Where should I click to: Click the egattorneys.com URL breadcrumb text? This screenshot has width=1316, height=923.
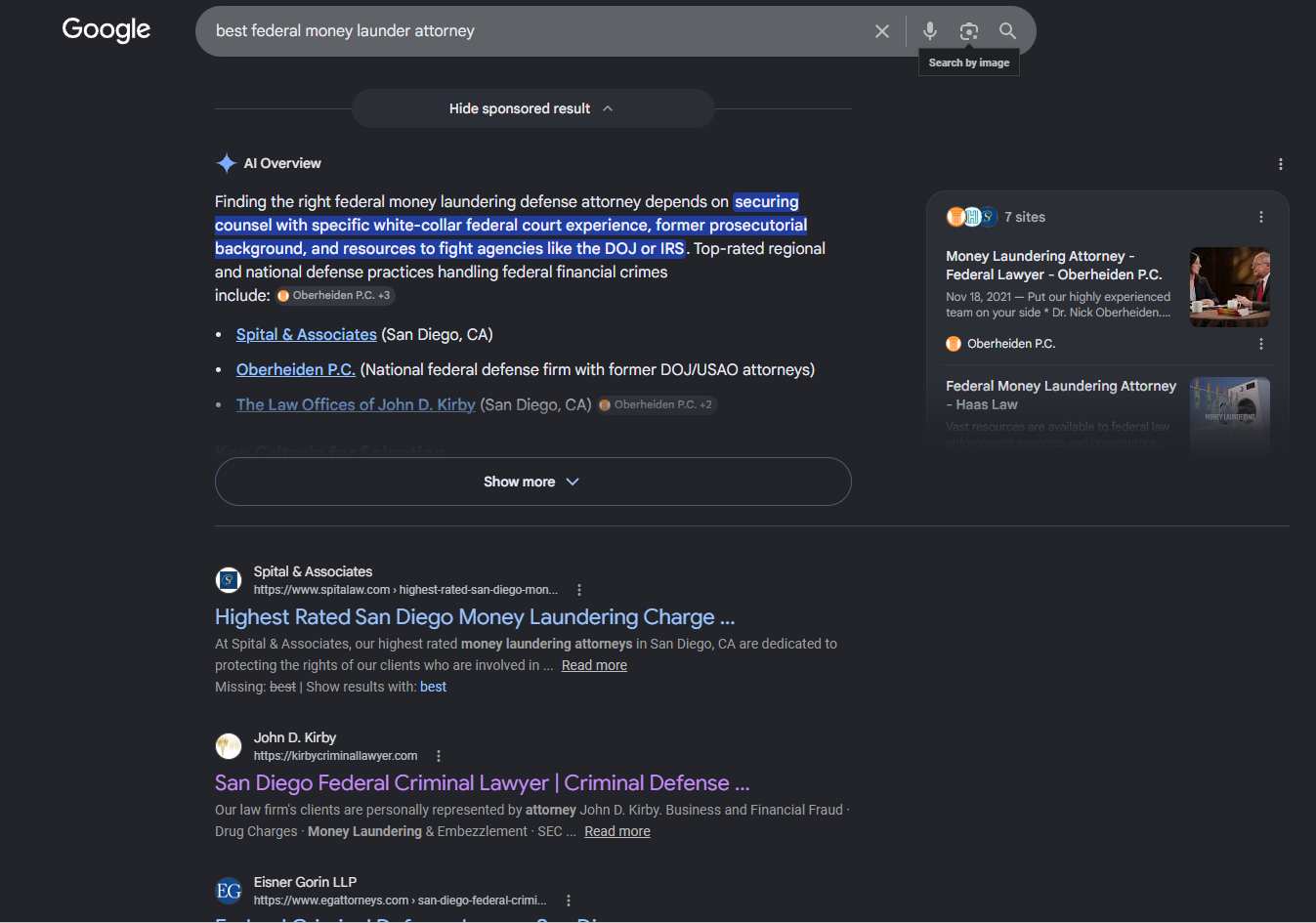point(400,901)
